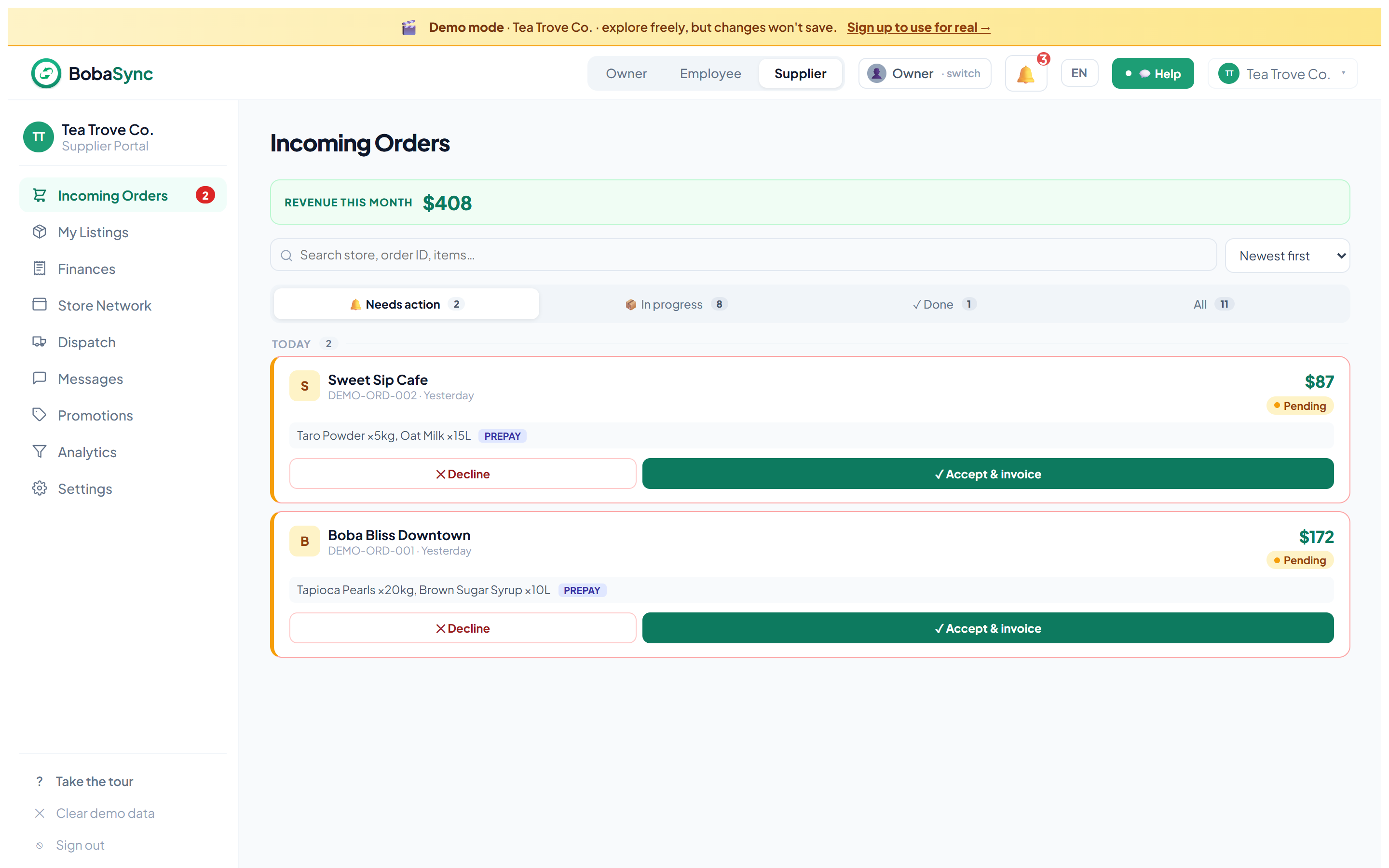1389x868 pixels.
Task: Open the Newest first sort dropdown
Action: (x=1287, y=256)
